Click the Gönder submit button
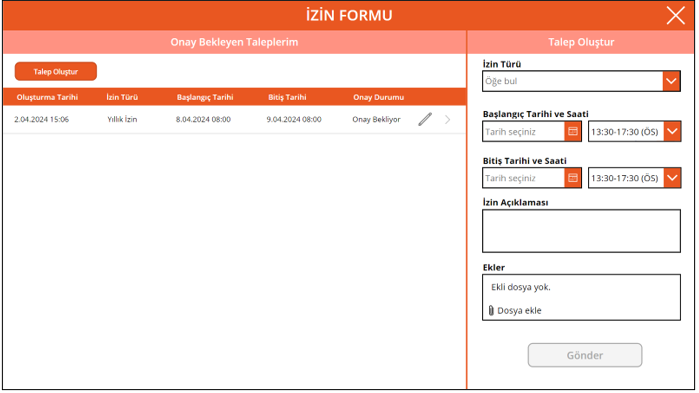Viewport: 699px width, 393px height. (x=585, y=355)
